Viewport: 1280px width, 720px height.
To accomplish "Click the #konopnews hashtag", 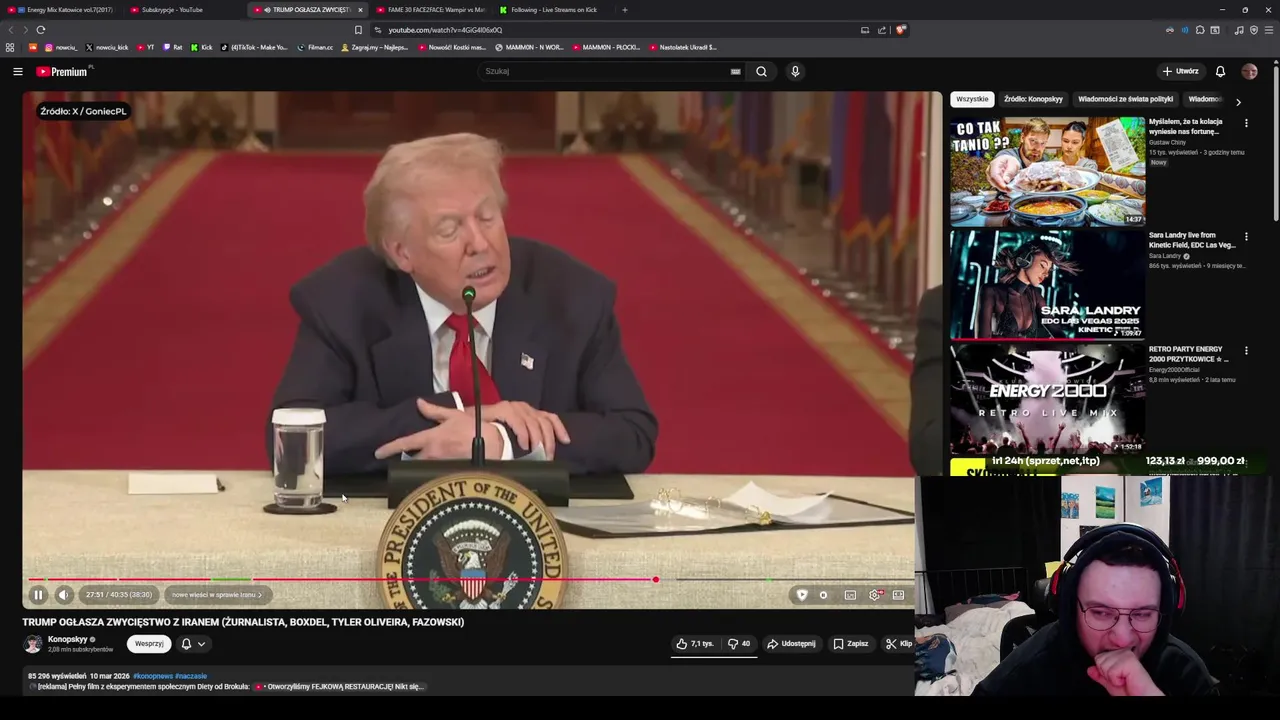I will [x=153, y=676].
